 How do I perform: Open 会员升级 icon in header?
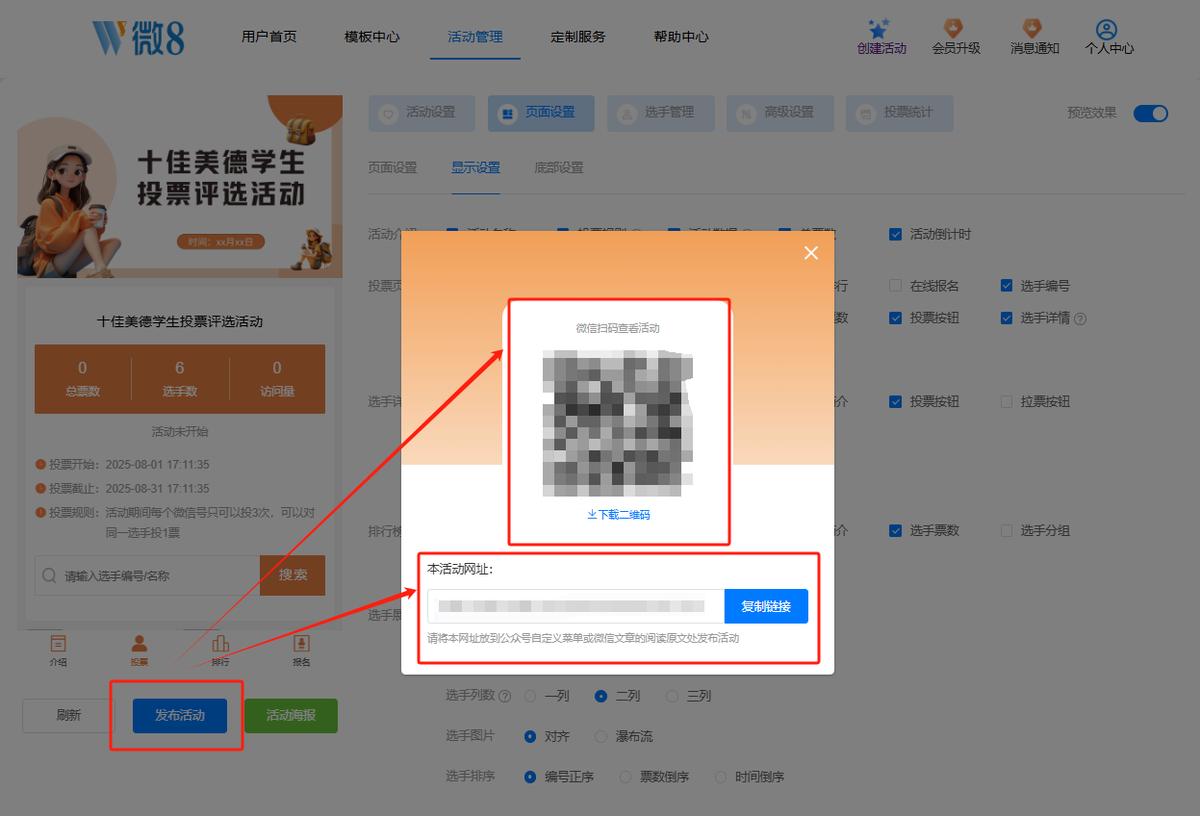954,28
